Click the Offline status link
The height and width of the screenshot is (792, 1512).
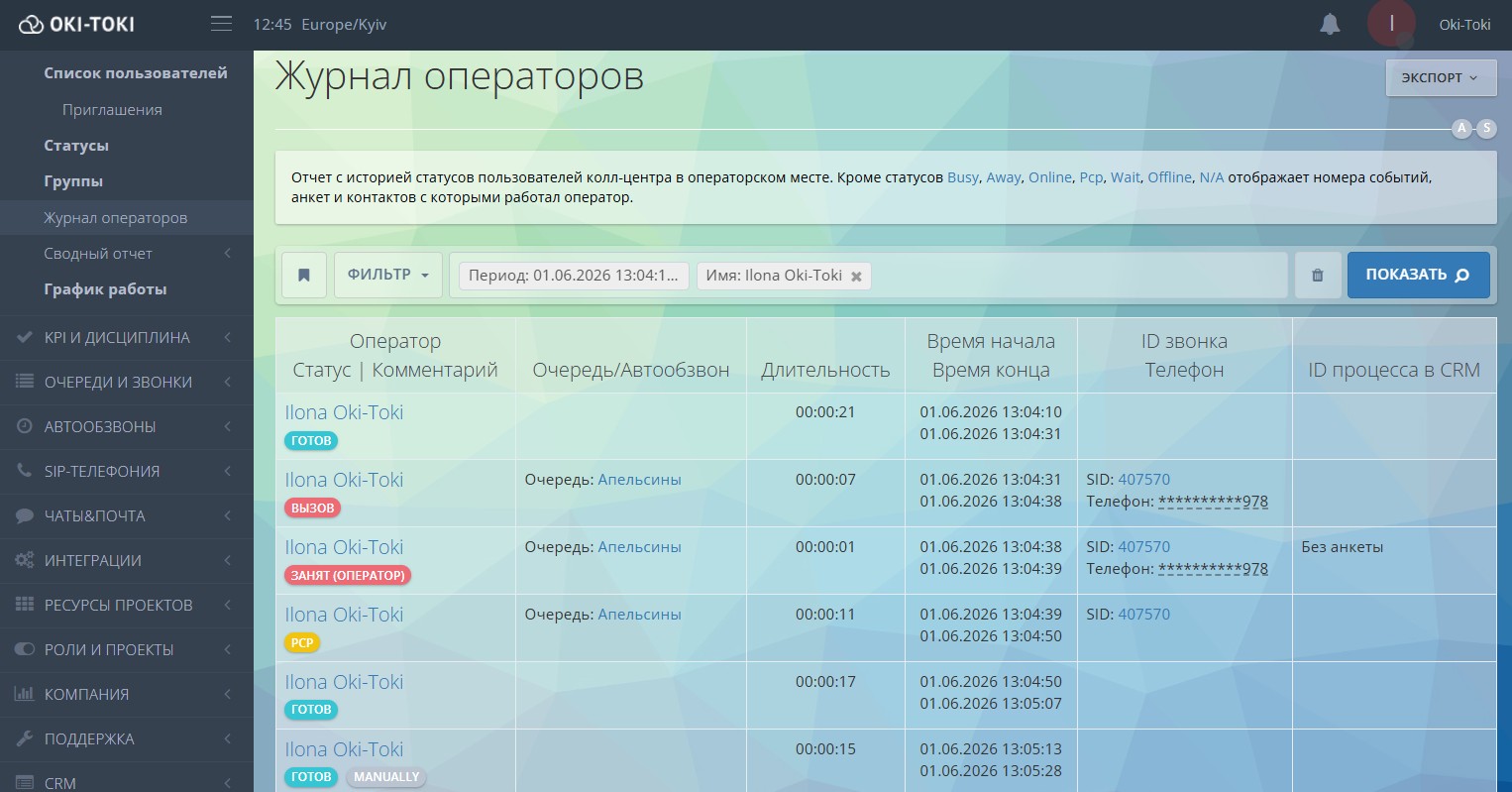(1170, 177)
